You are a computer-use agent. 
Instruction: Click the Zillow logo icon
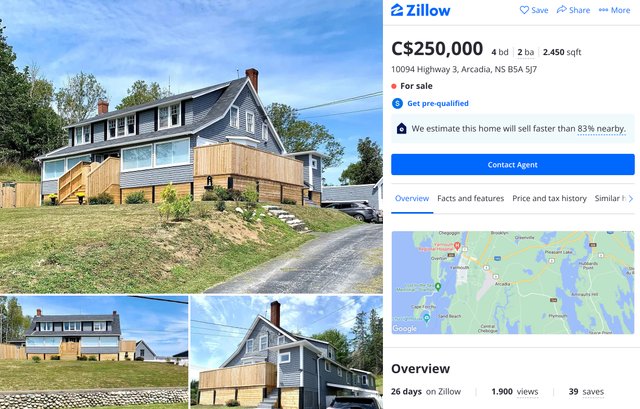coord(397,10)
